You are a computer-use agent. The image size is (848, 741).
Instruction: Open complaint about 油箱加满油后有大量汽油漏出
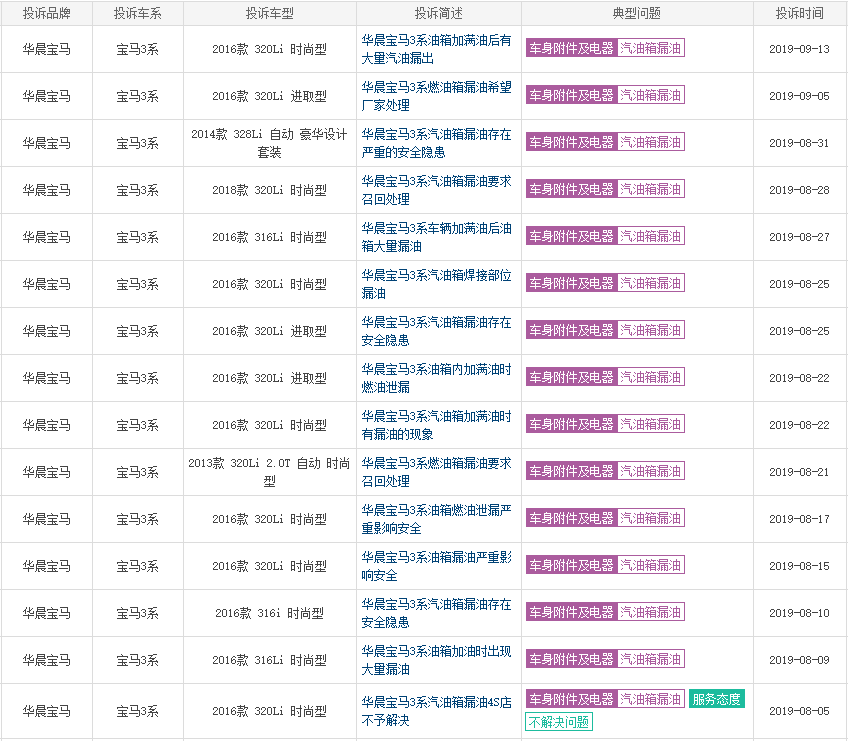point(436,49)
